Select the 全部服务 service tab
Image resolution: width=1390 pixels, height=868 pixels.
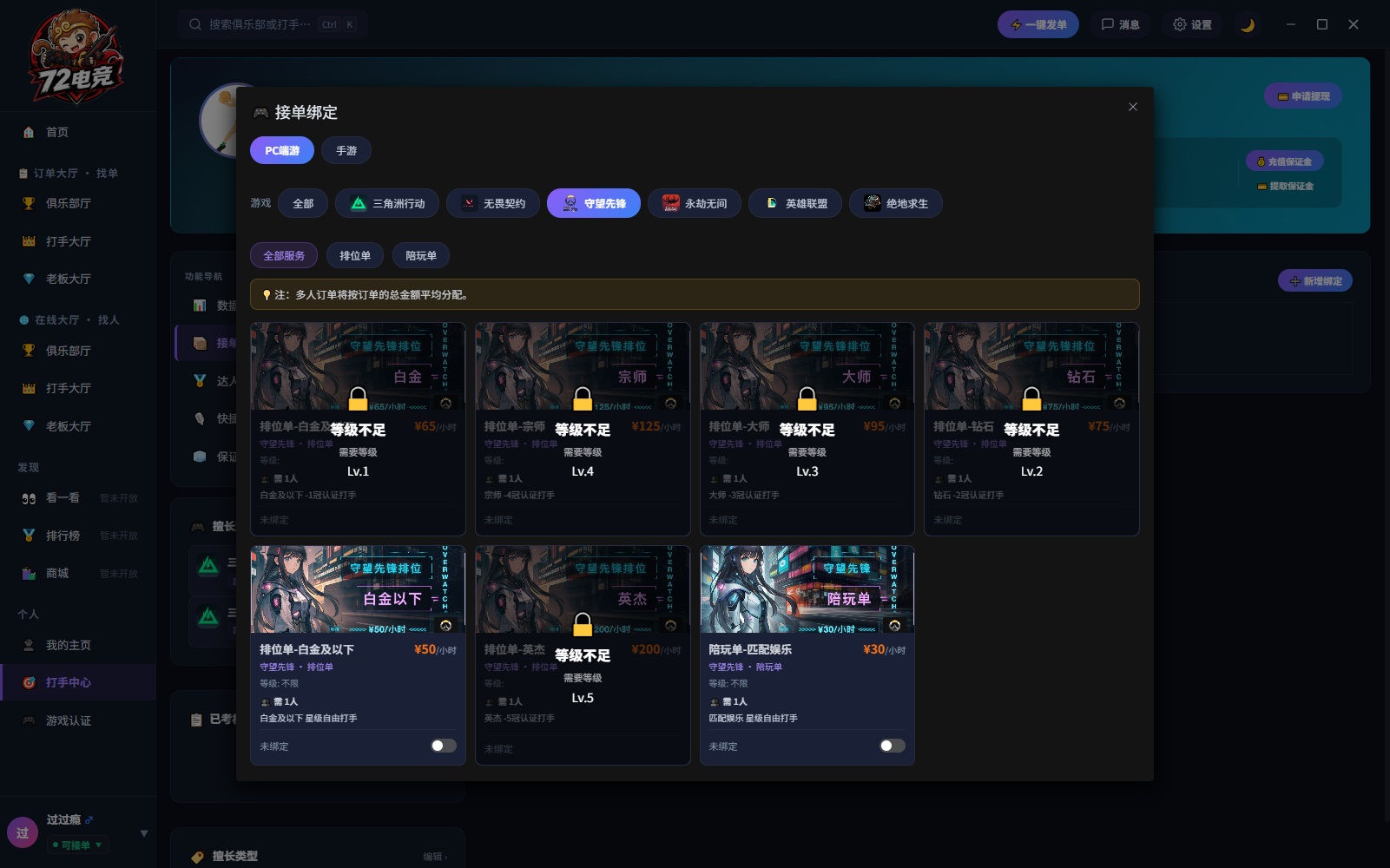284,255
